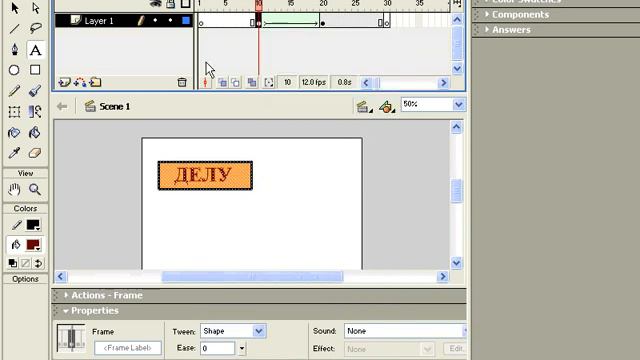Select the Pencil tool
The image size is (640, 360).
point(15,91)
